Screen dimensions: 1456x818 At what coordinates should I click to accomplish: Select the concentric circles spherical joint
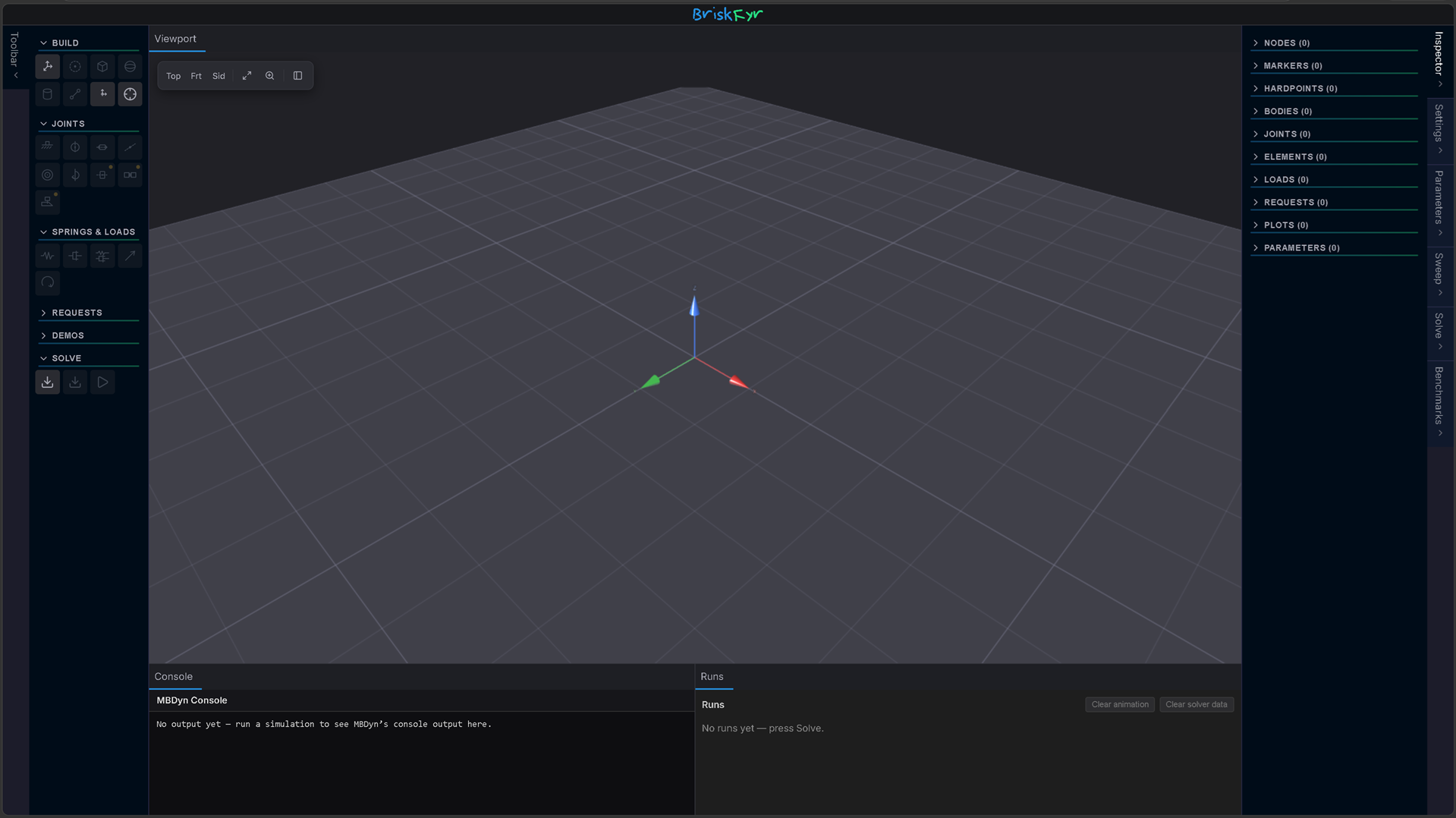point(47,175)
